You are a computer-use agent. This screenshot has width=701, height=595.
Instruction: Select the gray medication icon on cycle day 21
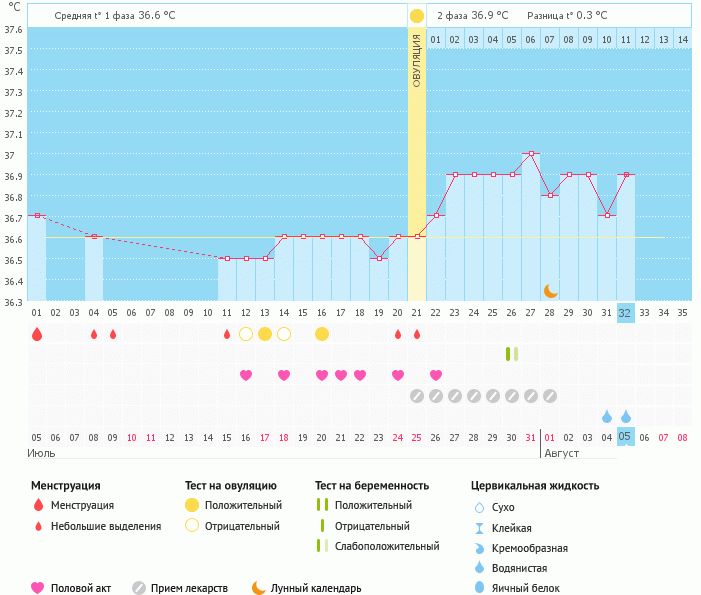coord(417,396)
